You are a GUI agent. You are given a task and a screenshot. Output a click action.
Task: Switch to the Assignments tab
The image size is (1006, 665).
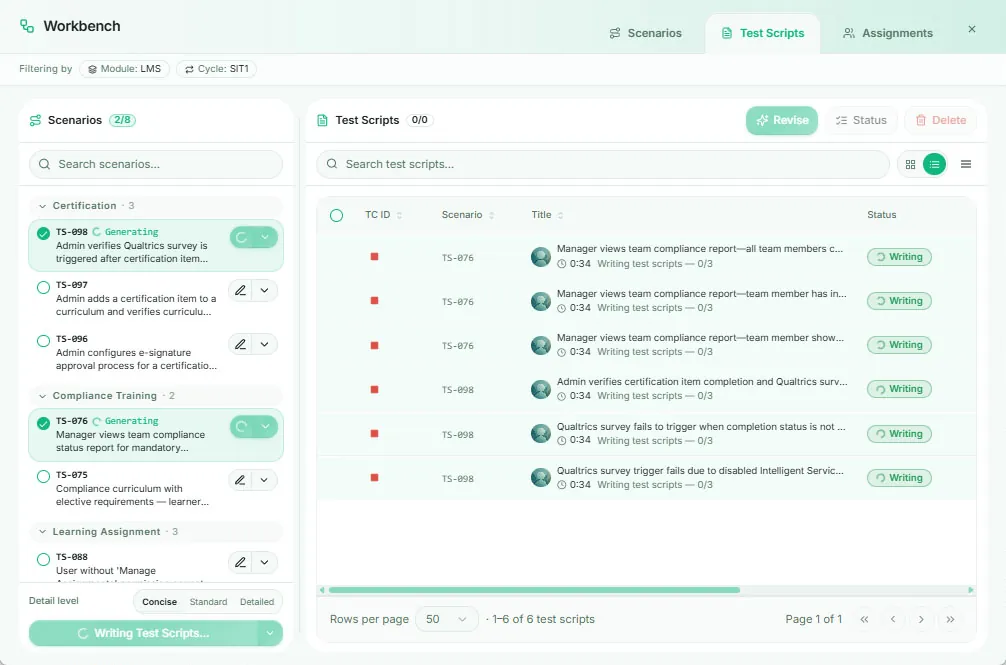point(888,33)
